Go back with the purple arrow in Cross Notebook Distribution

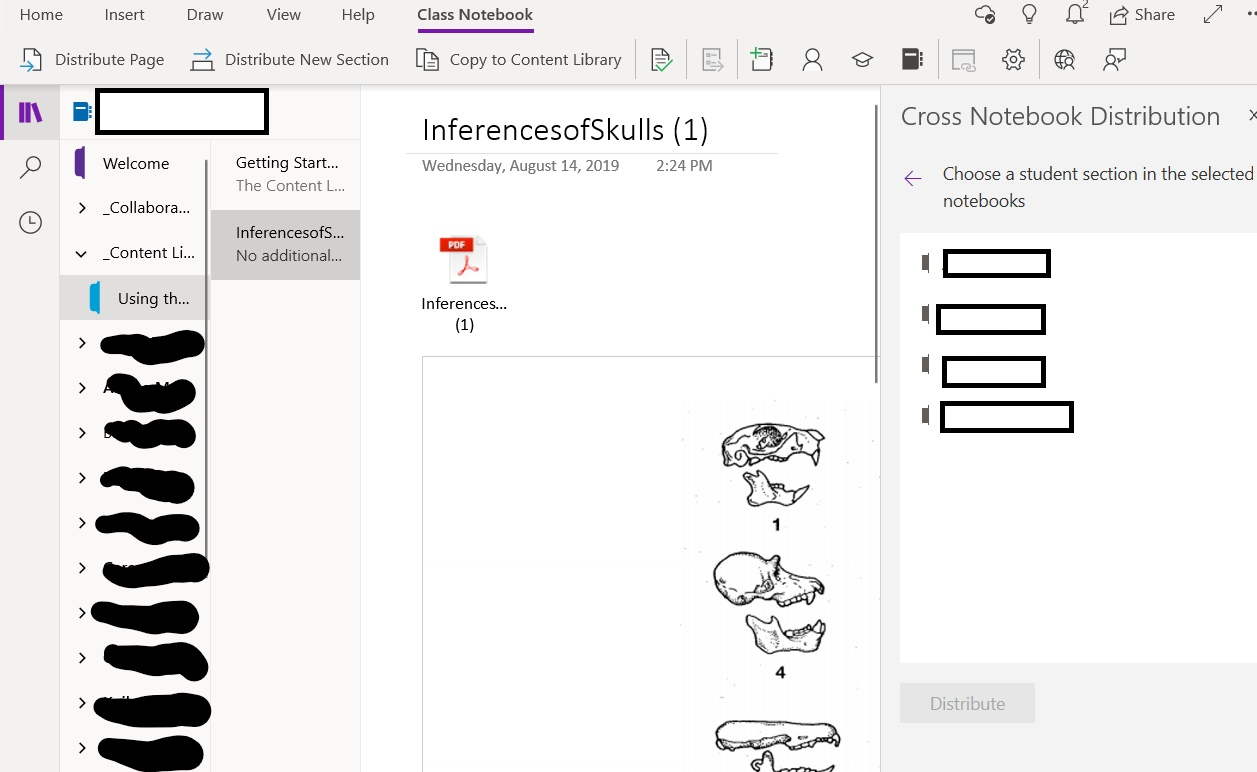[x=912, y=178]
